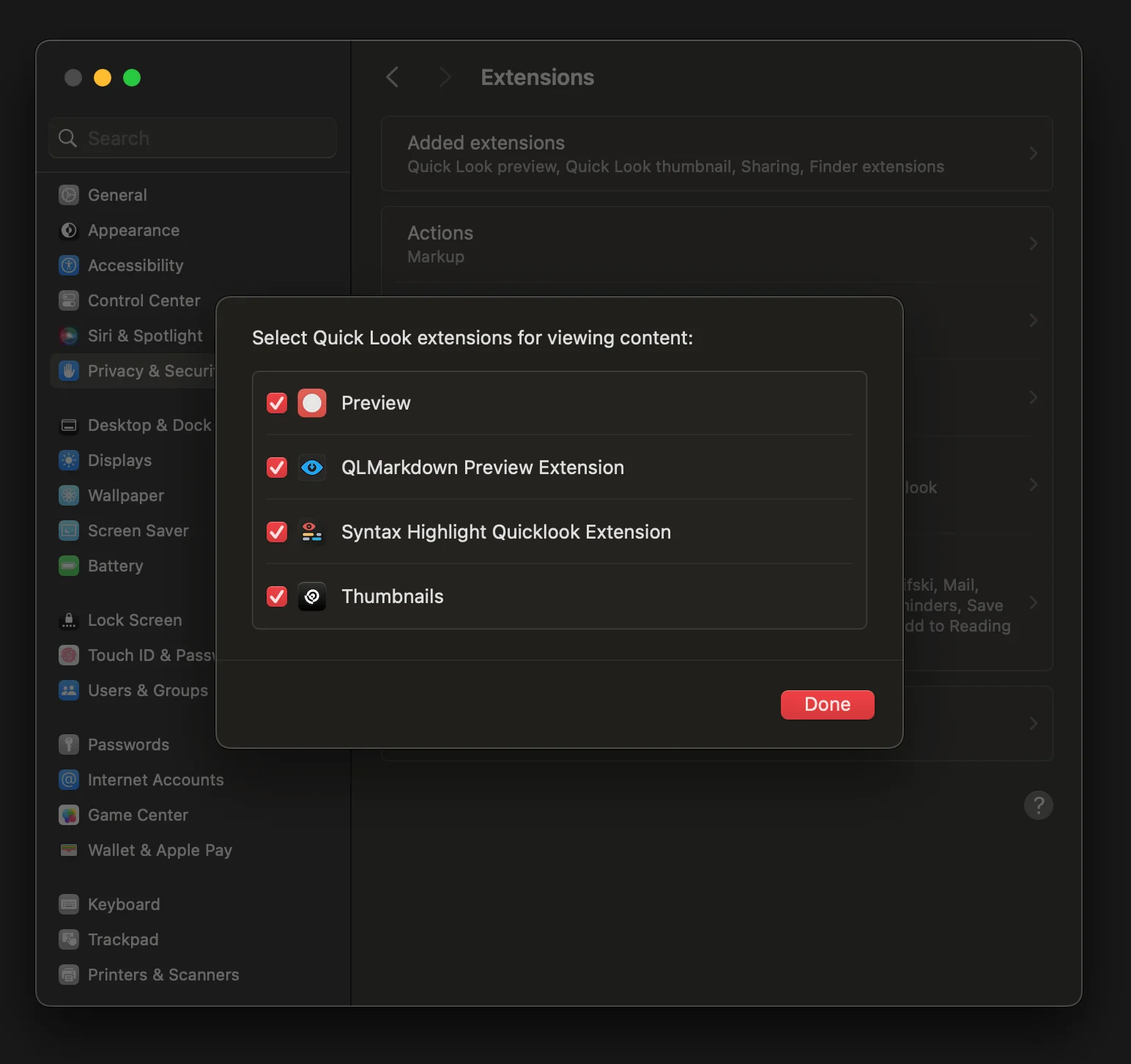
Task: Uncheck Syntax Highlight Quicklook Extension
Action: [x=277, y=532]
